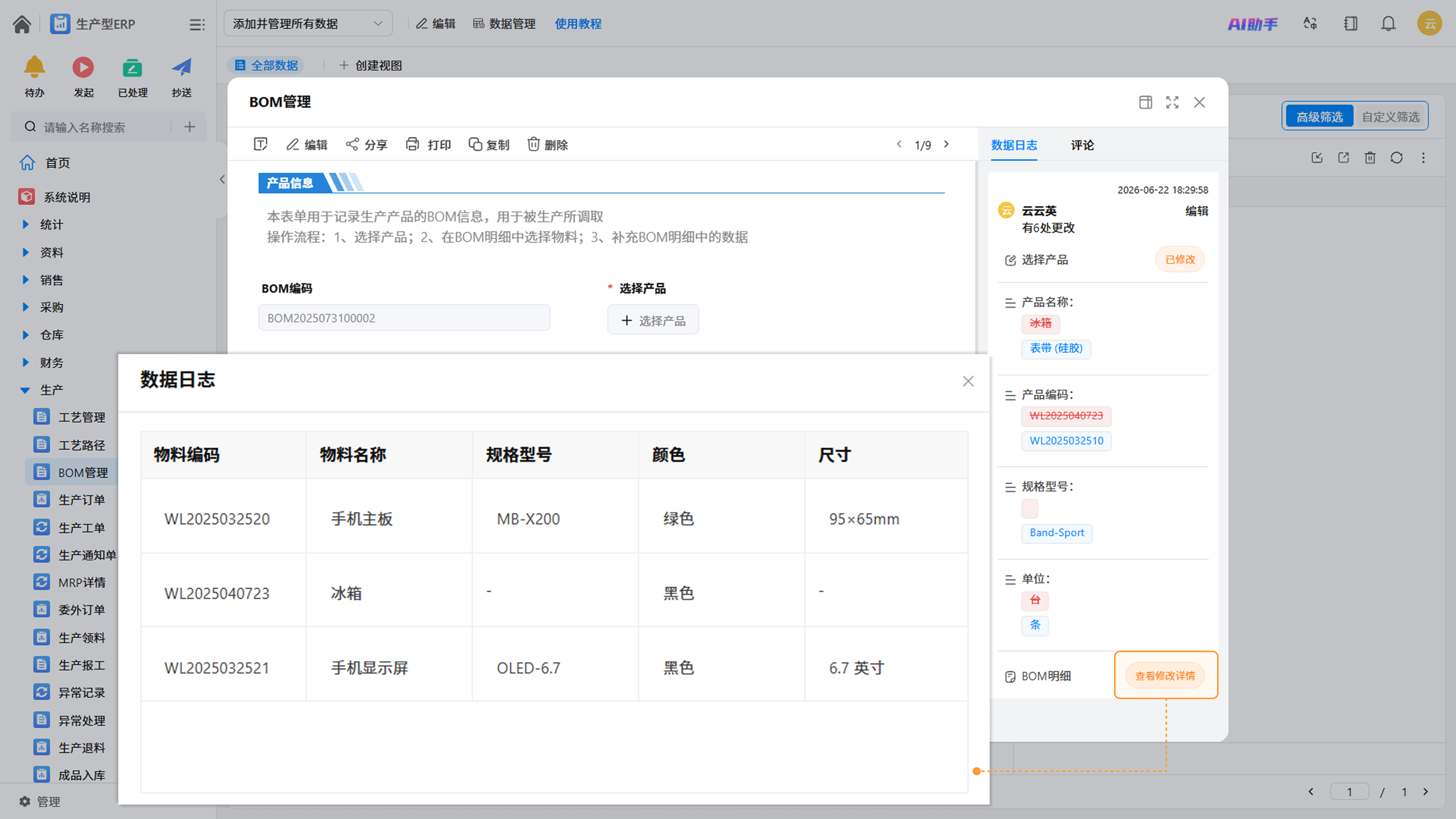The width and height of the screenshot is (1456, 819).
Task: Open 生产订单 in the sidebar
Action: tap(70, 500)
